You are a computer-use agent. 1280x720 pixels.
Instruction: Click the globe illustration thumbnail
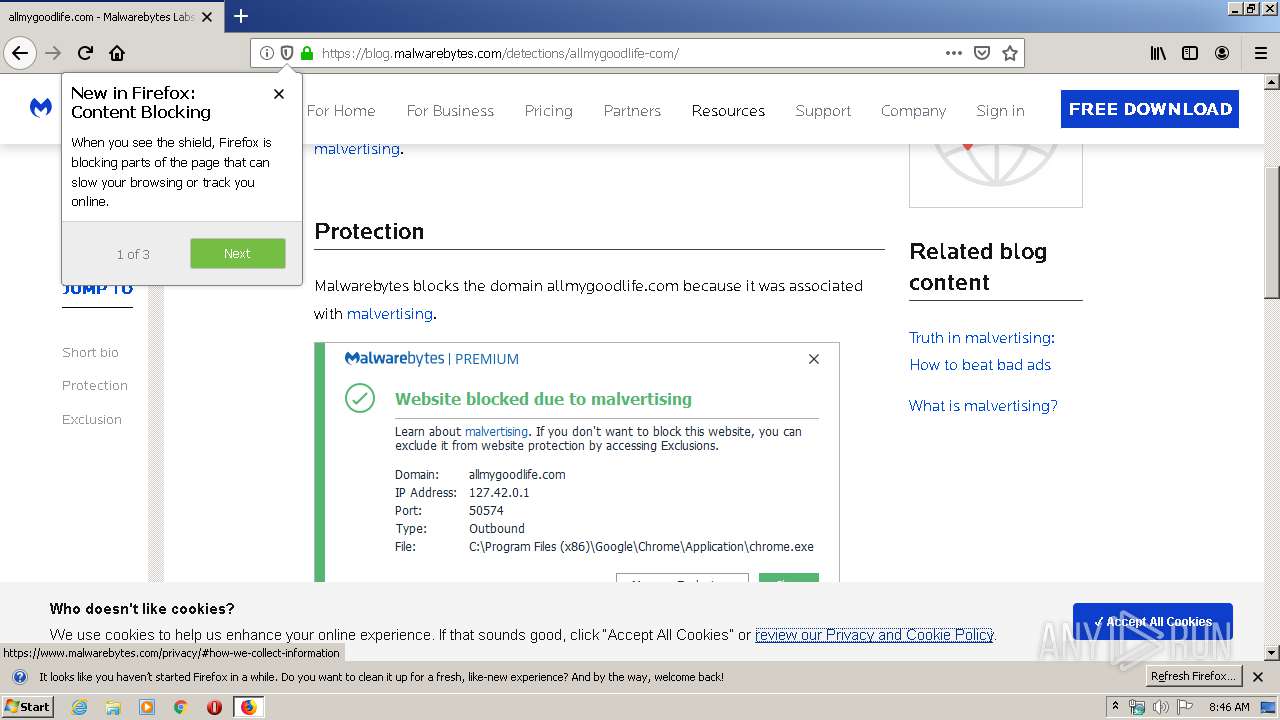pos(996,175)
